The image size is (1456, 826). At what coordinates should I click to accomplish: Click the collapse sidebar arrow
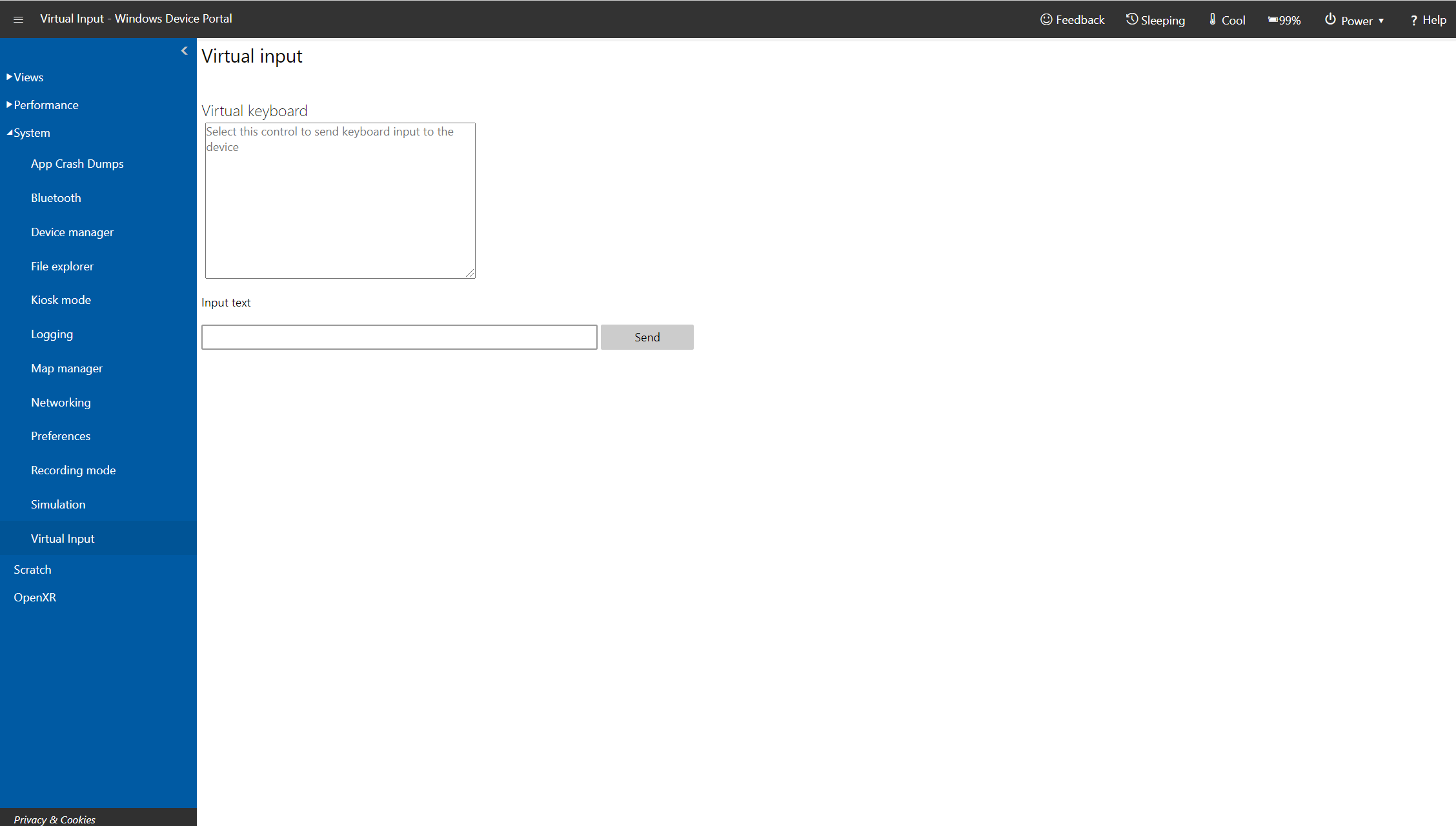(184, 51)
